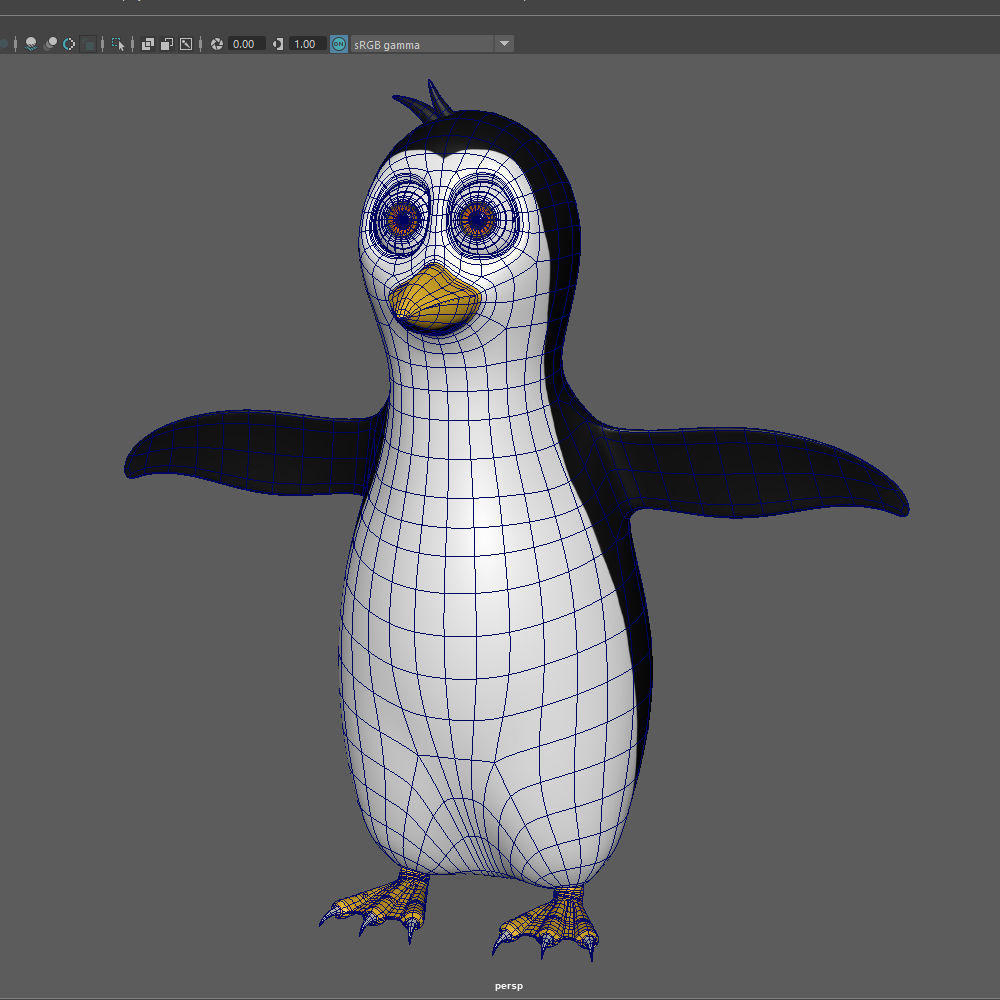This screenshot has height=1000, width=1000.
Task: Click the persp camera label
Action: pyautogui.click(x=508, y=986)
